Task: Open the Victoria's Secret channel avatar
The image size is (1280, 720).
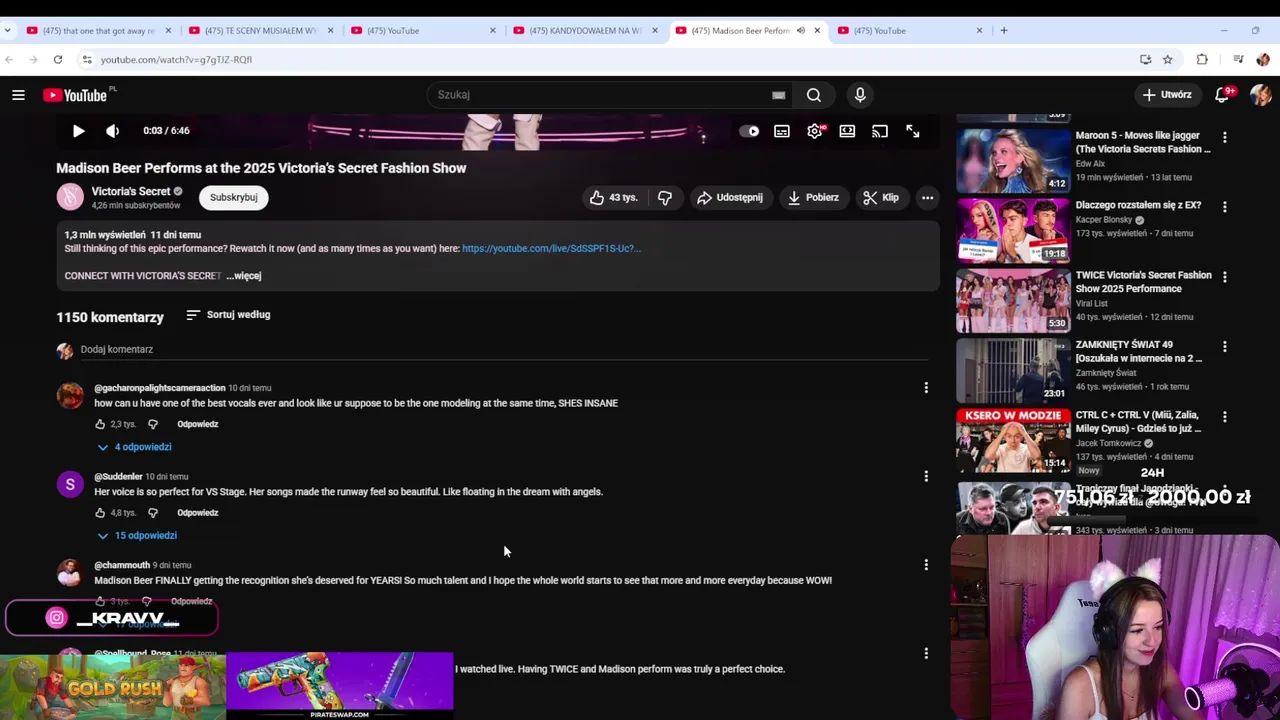Action: click(70, 197)
